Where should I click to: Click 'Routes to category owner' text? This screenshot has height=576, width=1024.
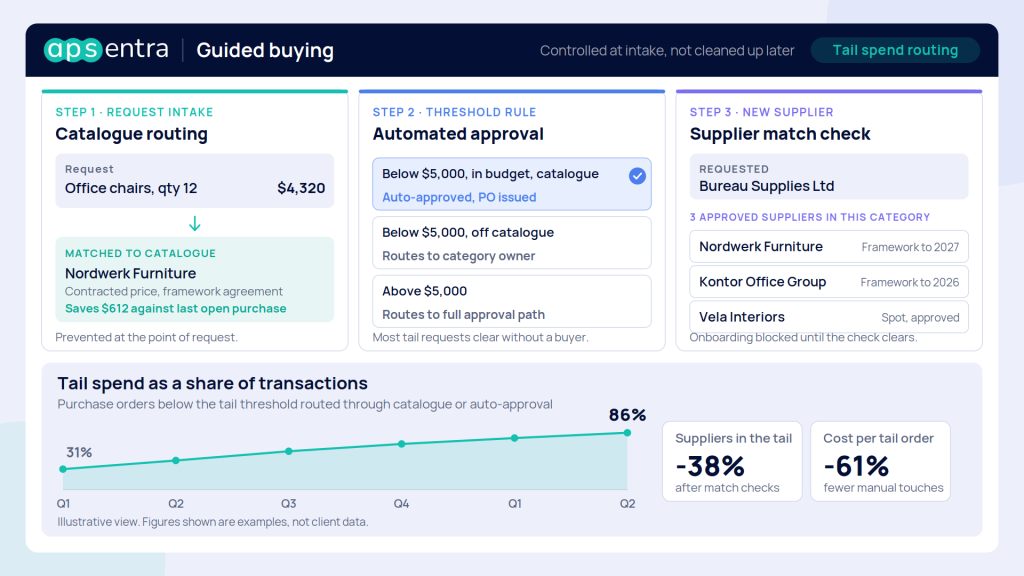[458, 256]
